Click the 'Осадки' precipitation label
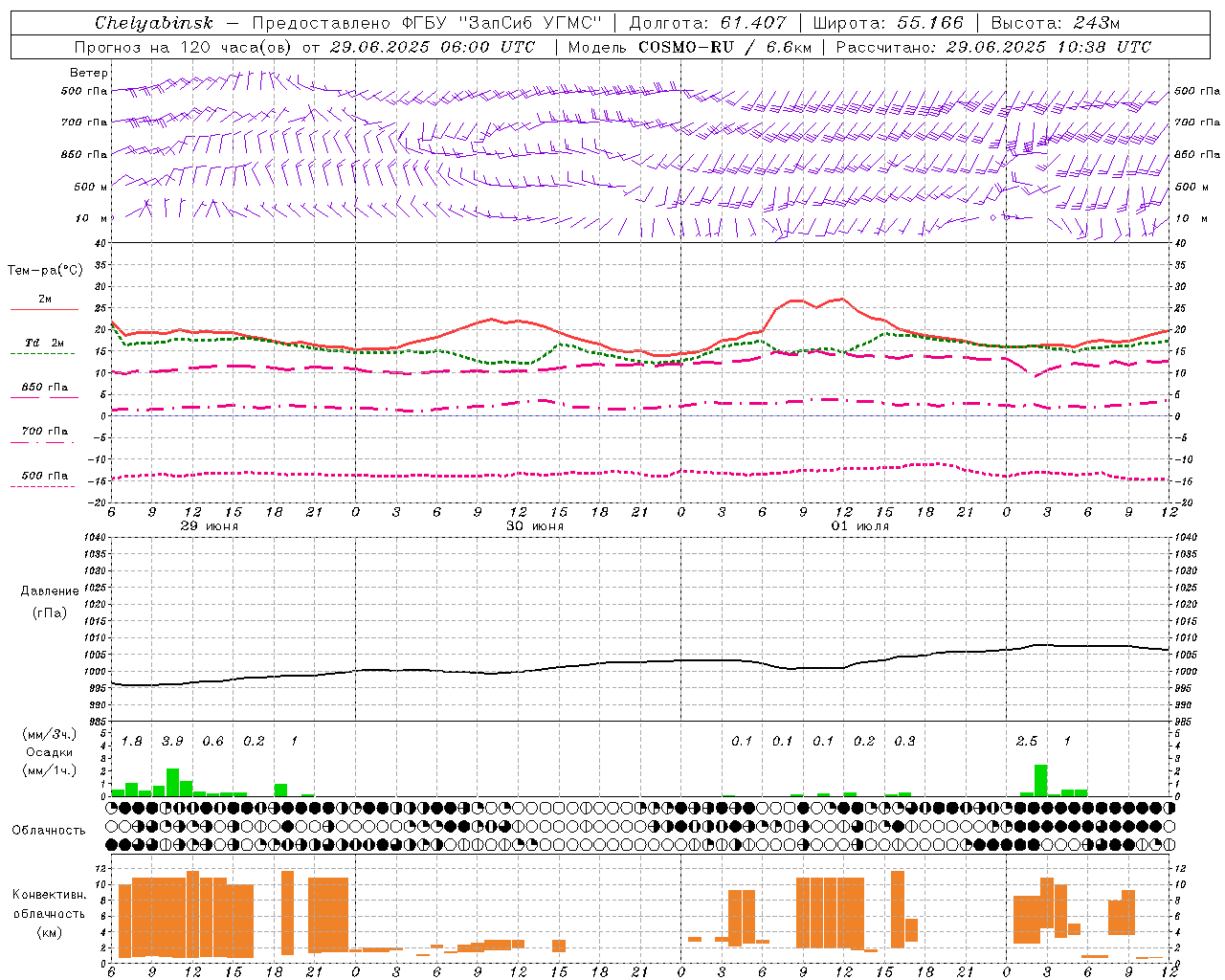The height and width of the screenshot is (980, 1225). pyautogui.click(x=50, y=752)
